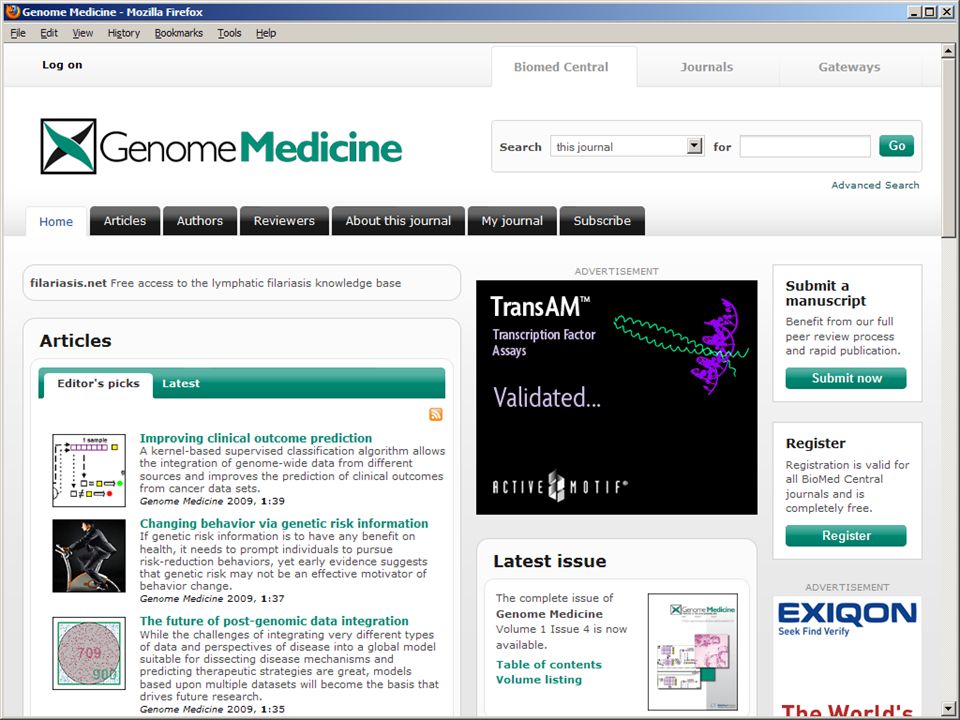Open the Edit menu
Screen dimensions: 960x720
(x=49, y=33)
